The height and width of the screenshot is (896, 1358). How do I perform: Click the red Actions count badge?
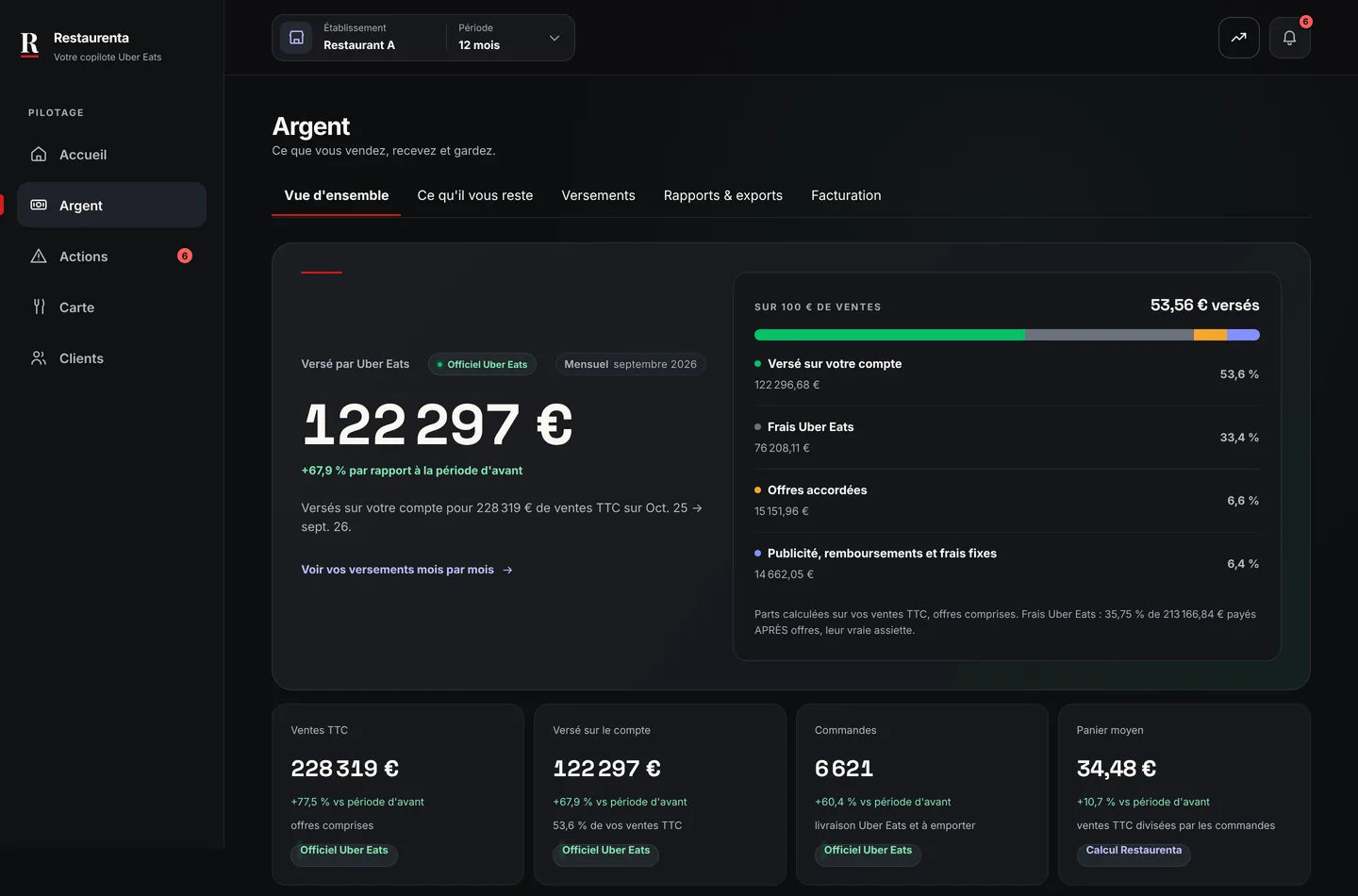[x=185, y=256]
